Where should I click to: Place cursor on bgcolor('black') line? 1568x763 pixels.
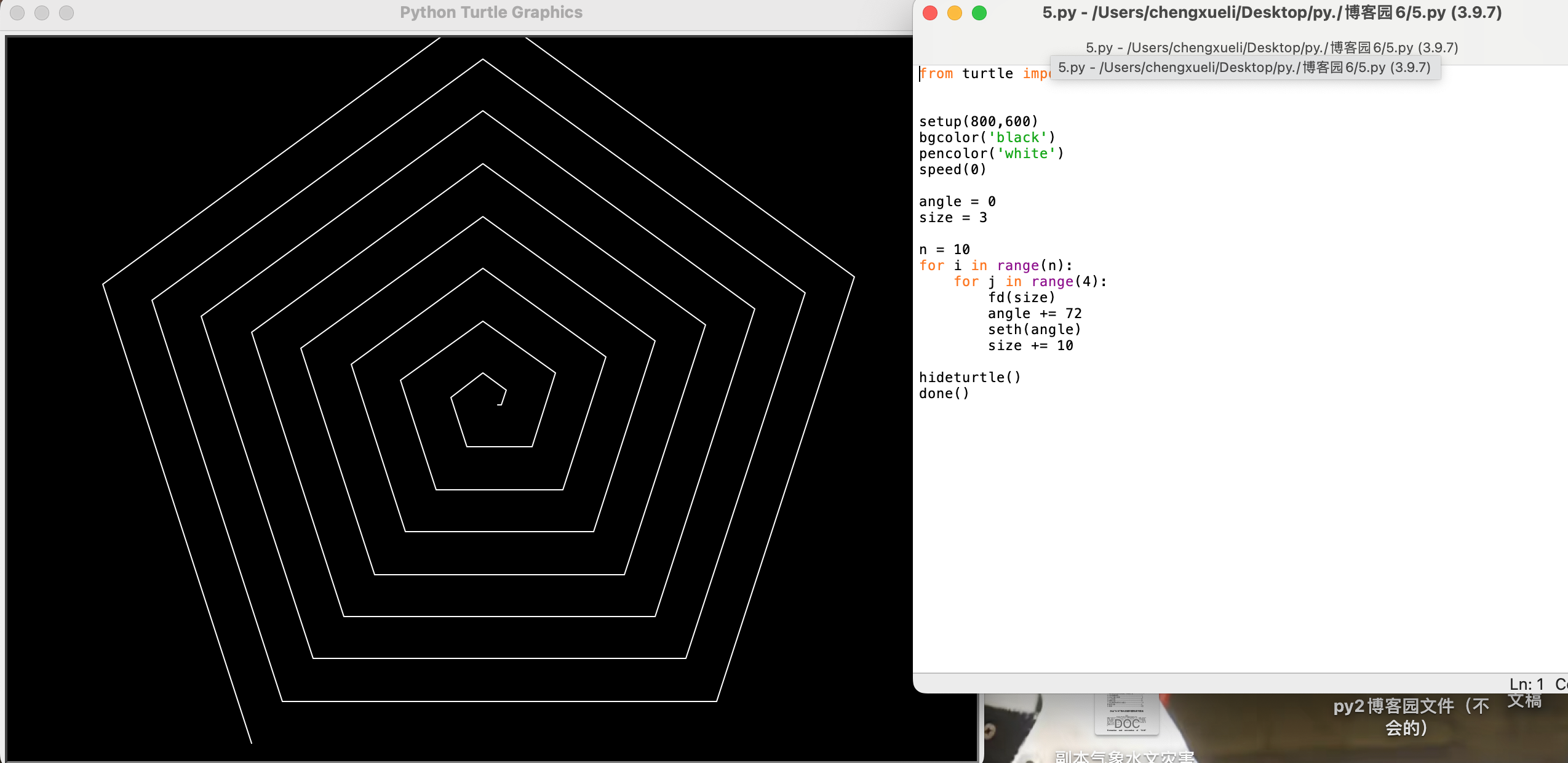pyautogui.click(x=987, y=138)
